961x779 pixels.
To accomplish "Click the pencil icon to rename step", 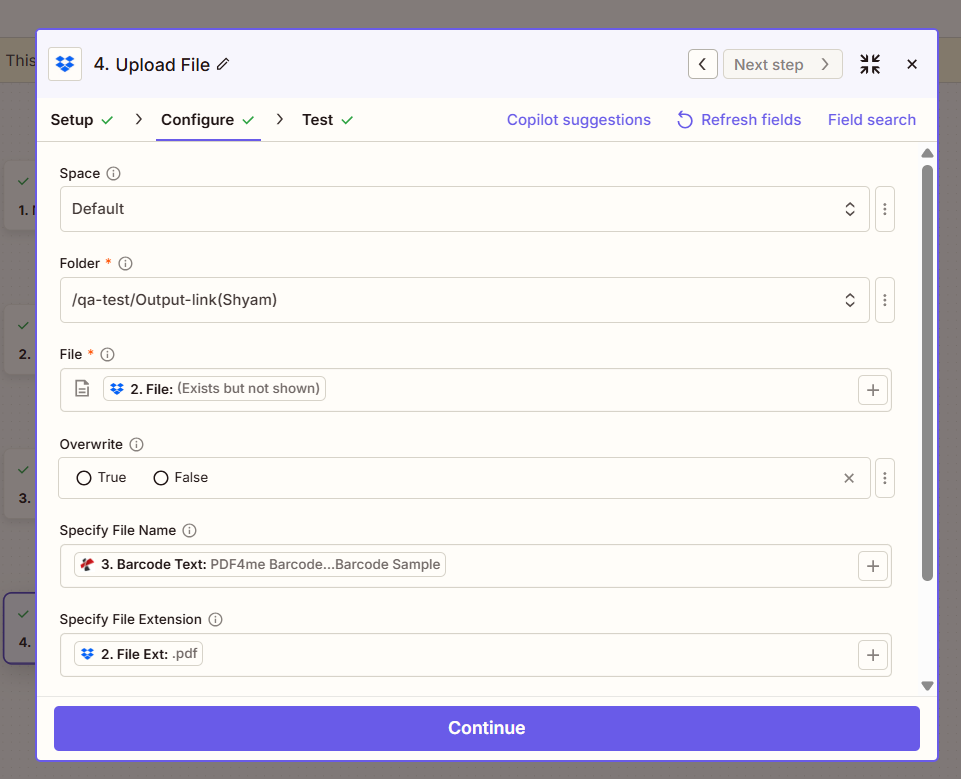I will [x=223, y=65].
